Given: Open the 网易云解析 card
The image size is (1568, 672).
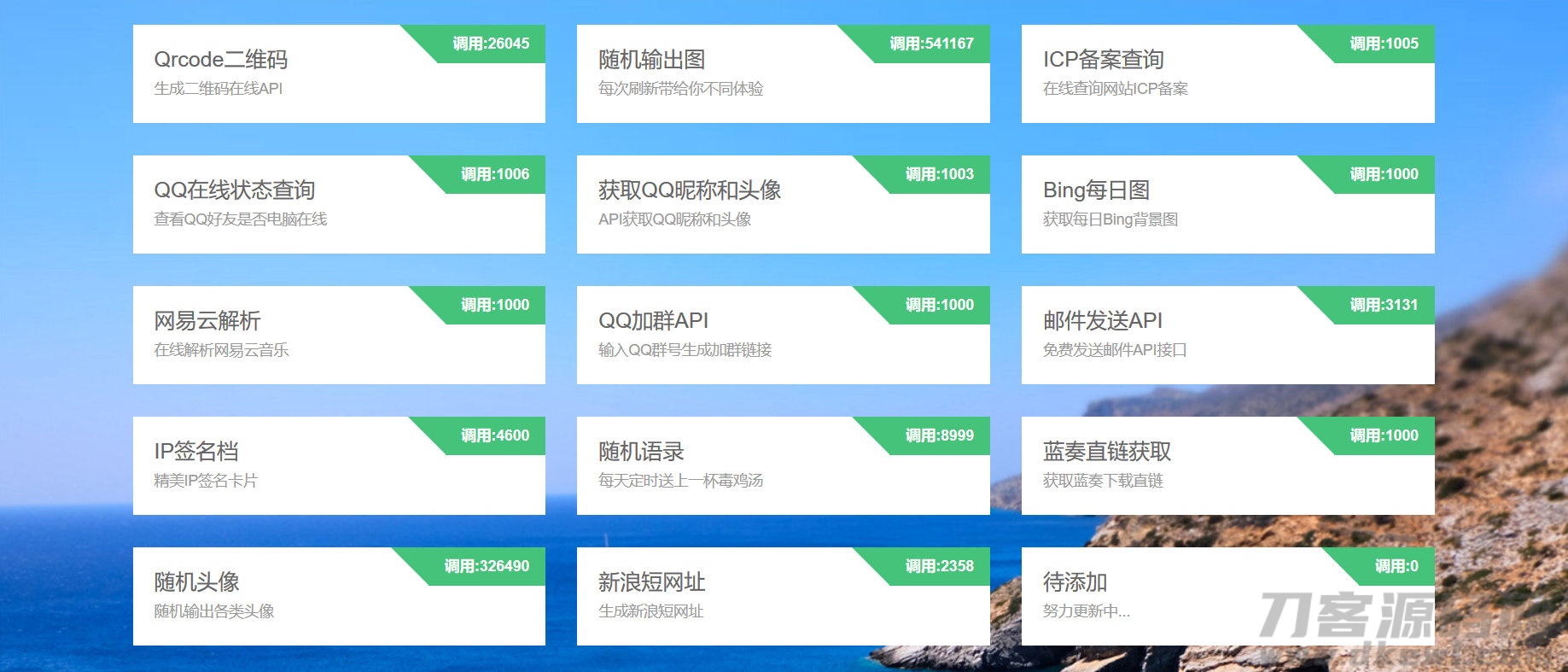Looking at the screenshot, I should pos(338,336).
